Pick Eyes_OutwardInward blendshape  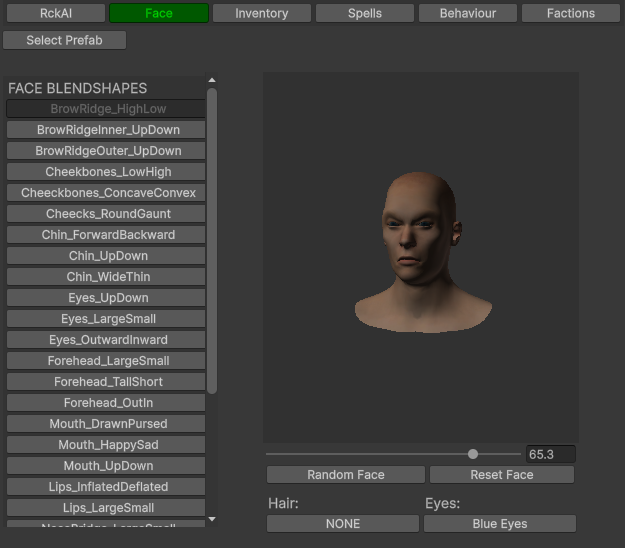click(106, 340)
